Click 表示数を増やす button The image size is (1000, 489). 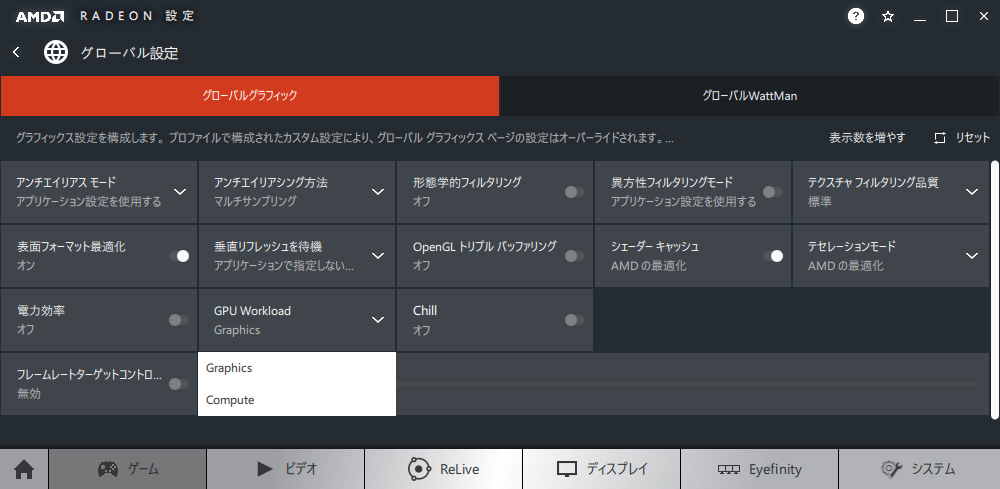click(867, 138)
